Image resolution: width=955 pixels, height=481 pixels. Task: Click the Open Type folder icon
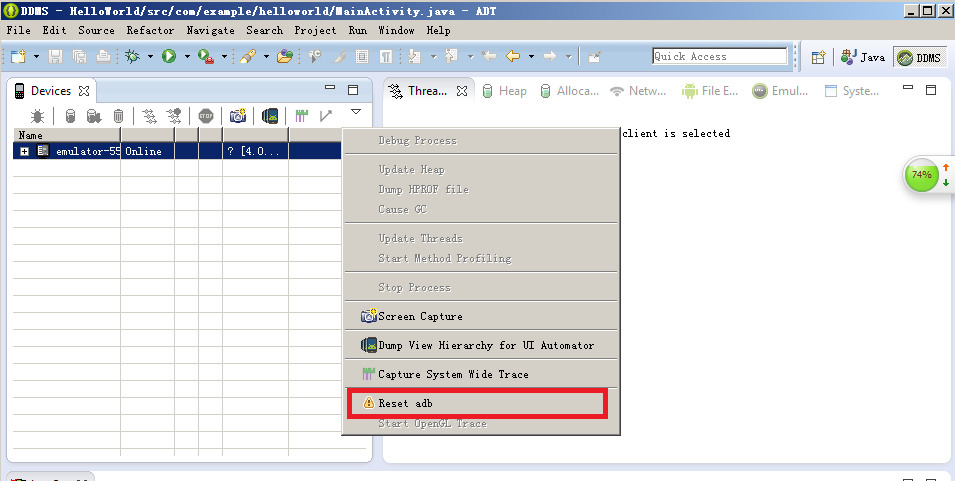[284, 57]
